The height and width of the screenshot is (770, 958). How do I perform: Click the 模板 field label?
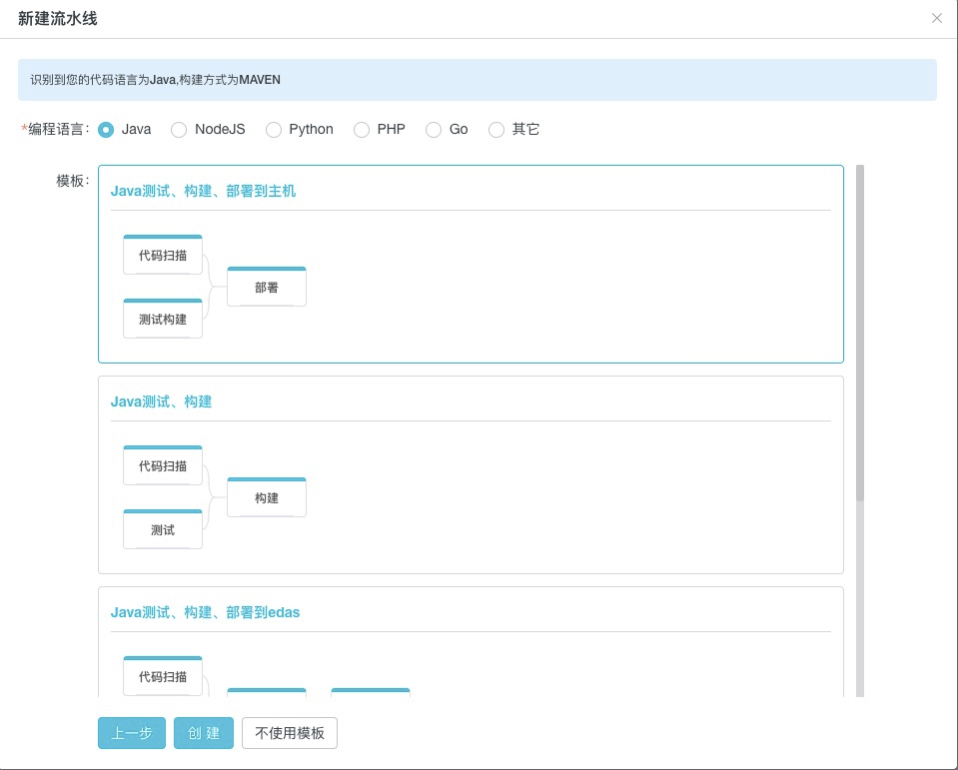tap(73, 181)
